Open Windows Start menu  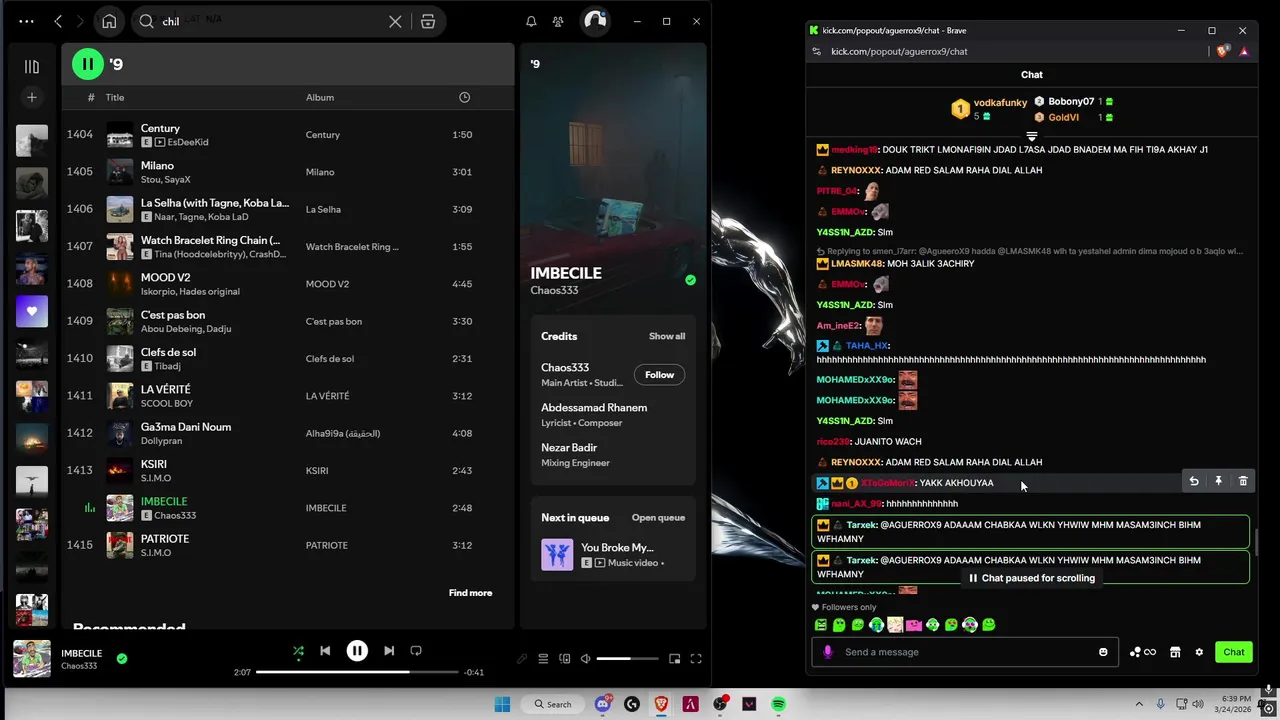click(502, 704)
